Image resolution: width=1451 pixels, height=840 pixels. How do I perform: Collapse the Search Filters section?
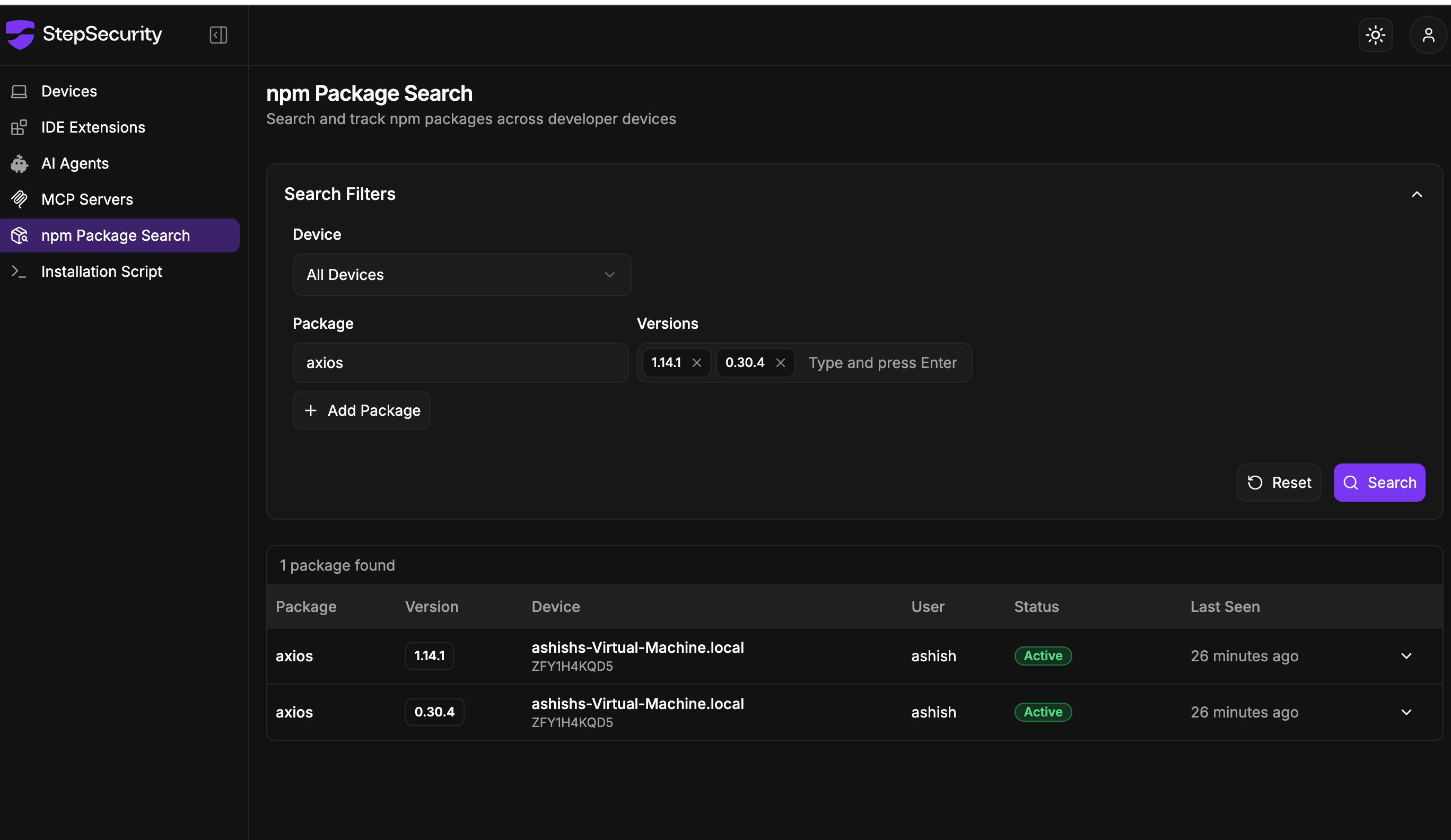(x=1417, y=195)
